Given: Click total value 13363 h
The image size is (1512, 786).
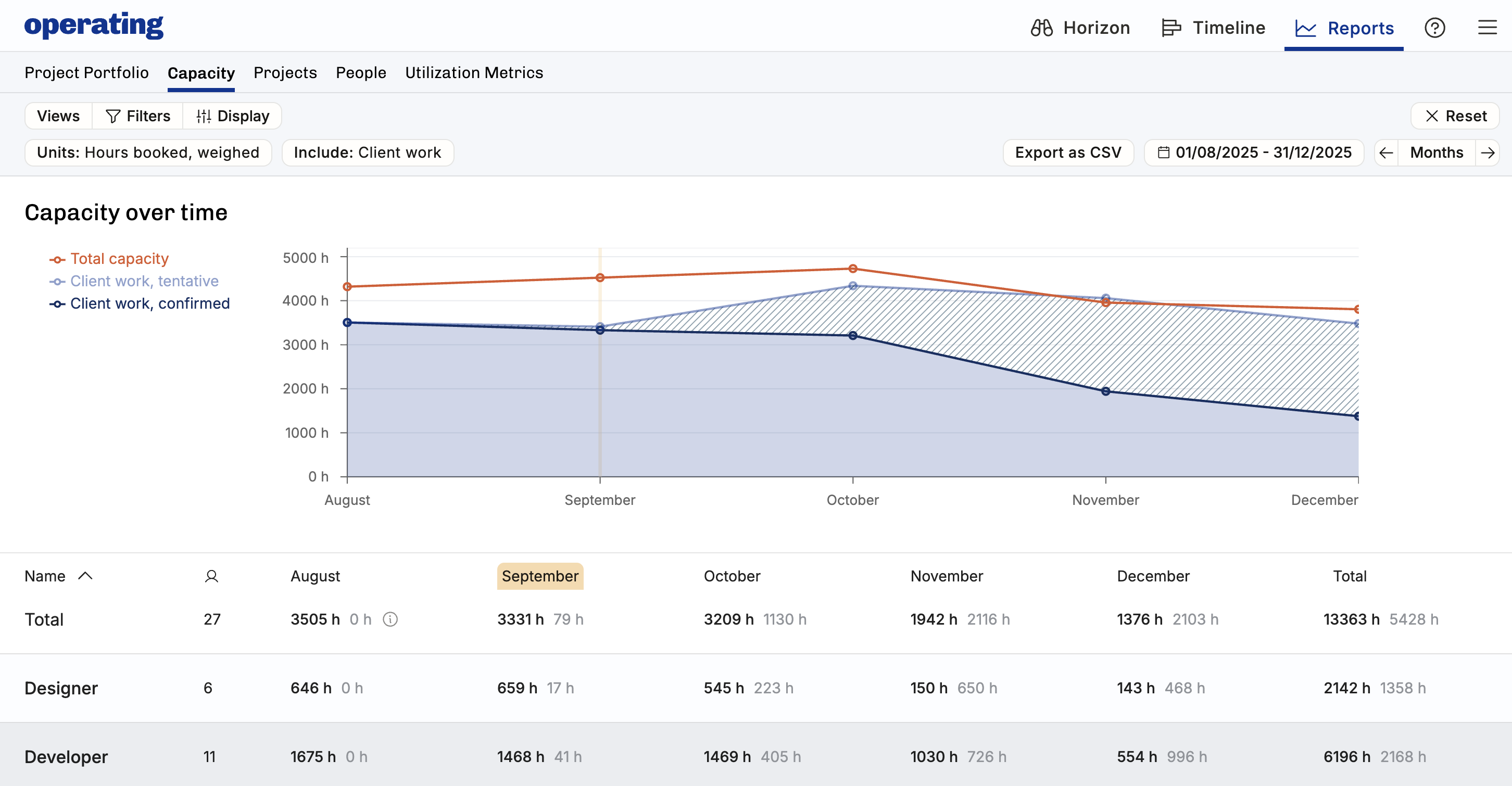Looking at the screenshot, I should [x=1352, y=619].
